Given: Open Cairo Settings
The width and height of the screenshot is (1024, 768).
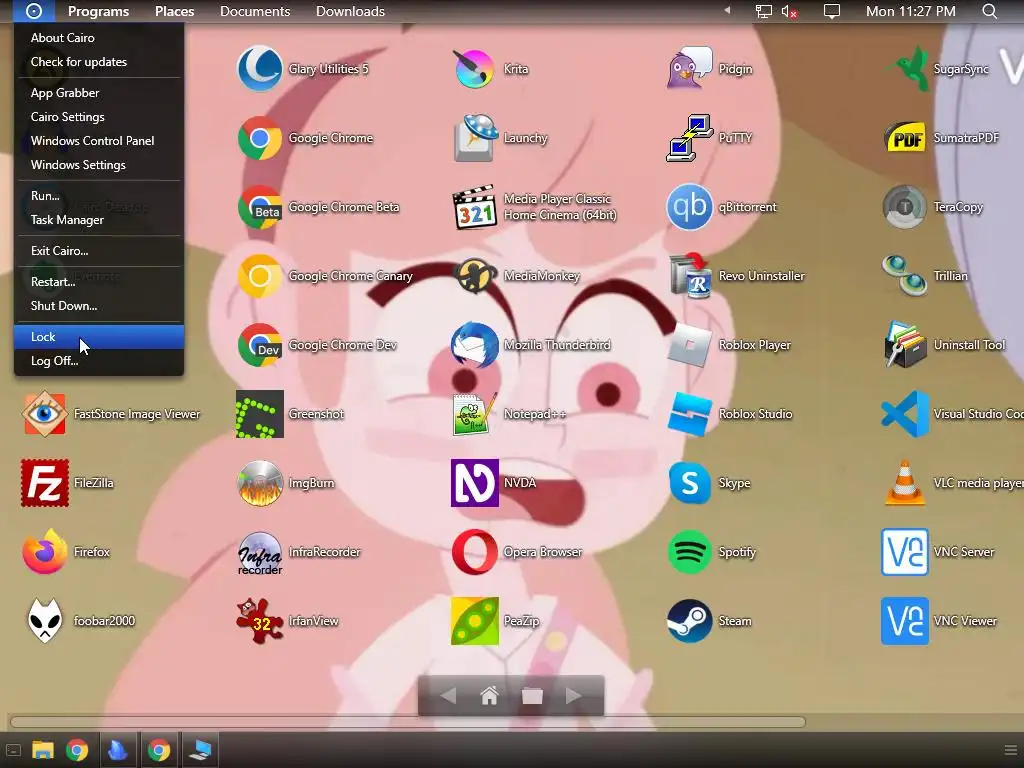Looking at the screenshot, I should (99, 117).
